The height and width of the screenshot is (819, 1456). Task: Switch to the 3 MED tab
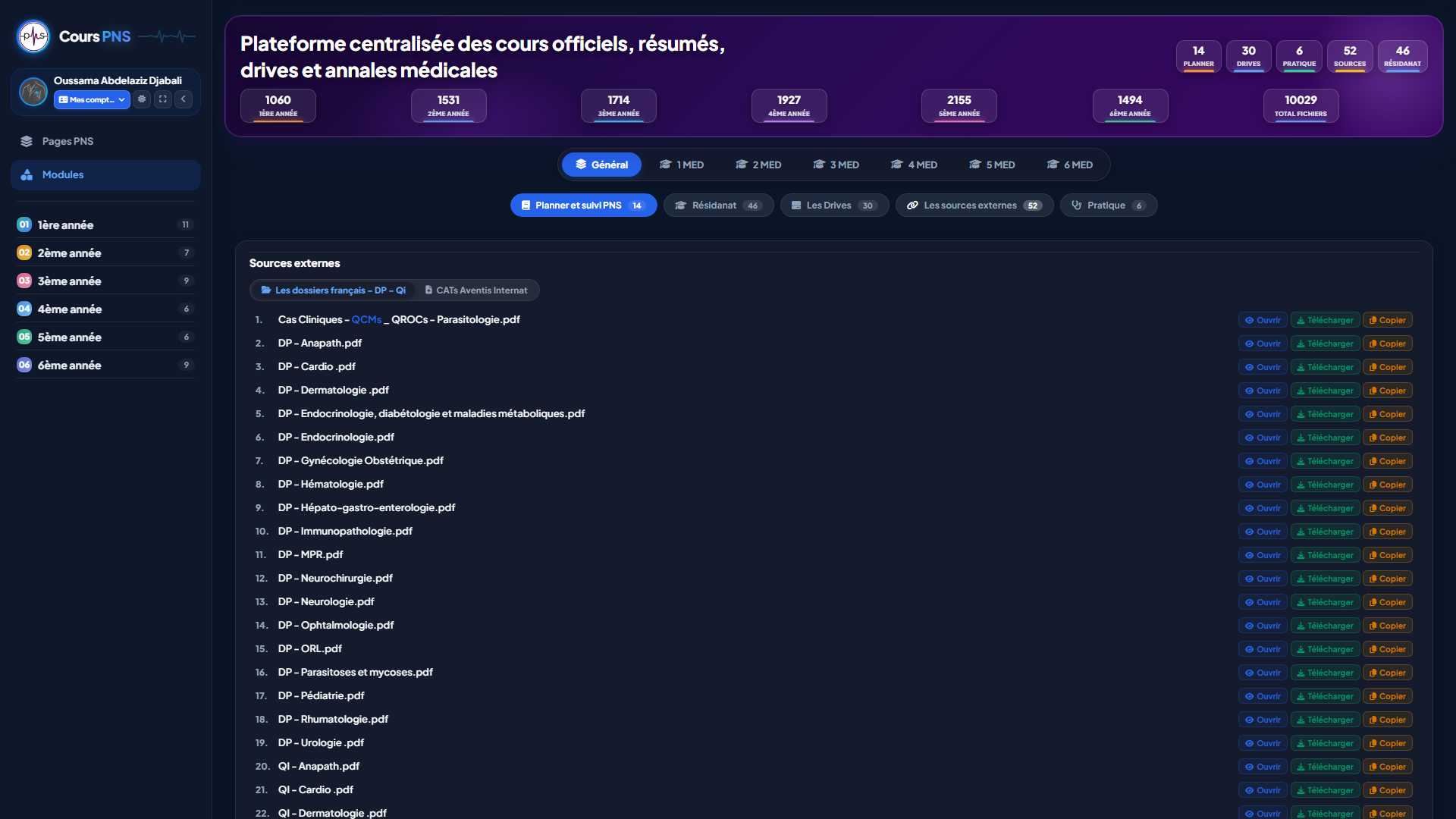click(836, 165)
